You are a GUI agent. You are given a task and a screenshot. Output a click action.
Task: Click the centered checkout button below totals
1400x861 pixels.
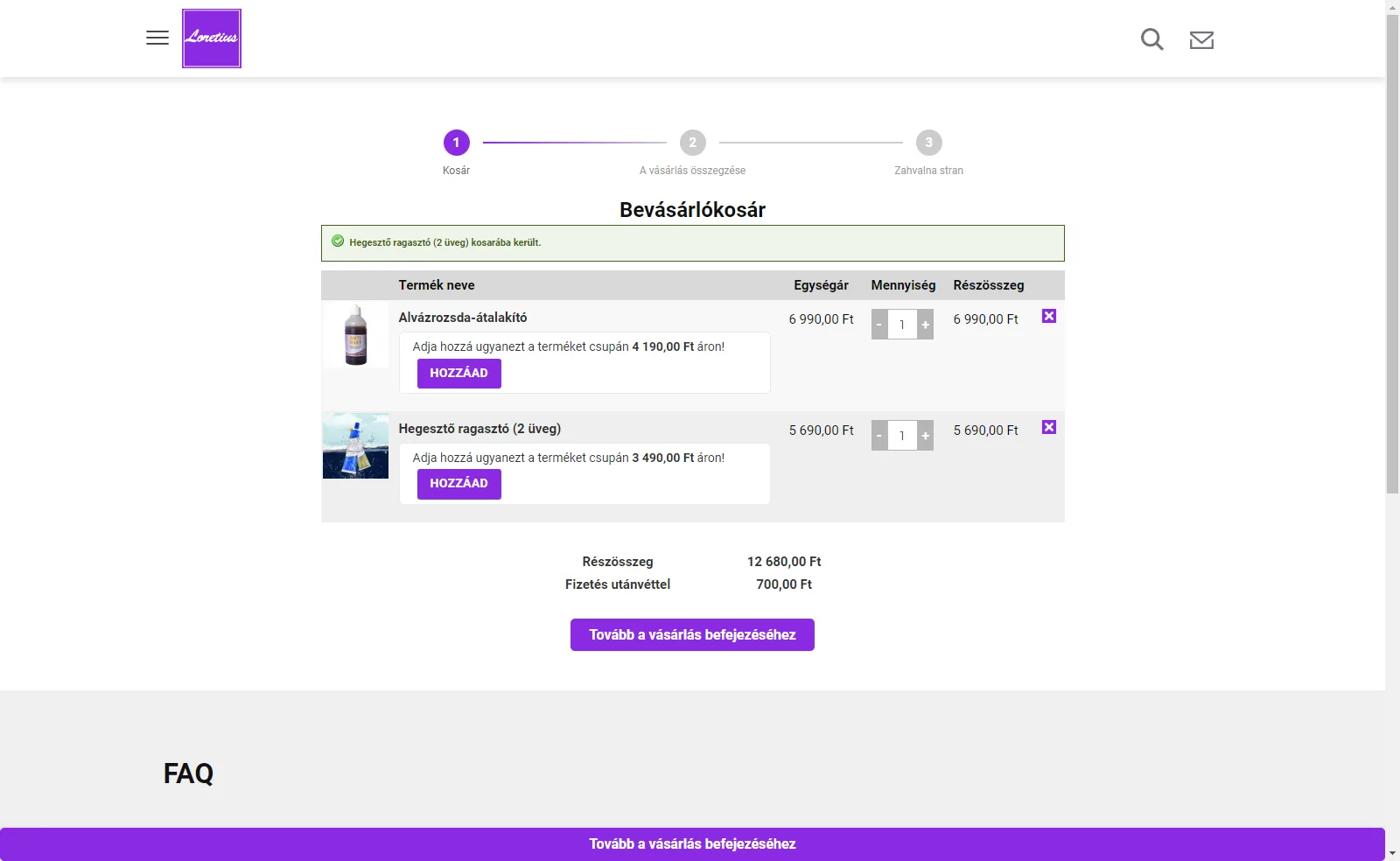click(692, 635)
